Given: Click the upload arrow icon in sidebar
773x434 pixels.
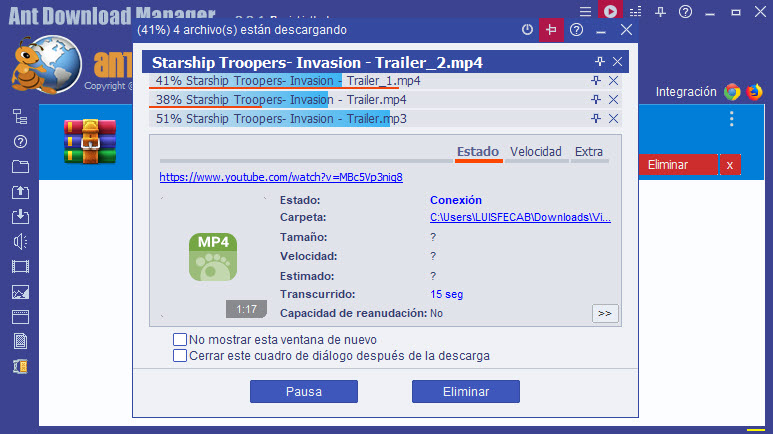Looking at the screenshot, I should coord(20,192).
